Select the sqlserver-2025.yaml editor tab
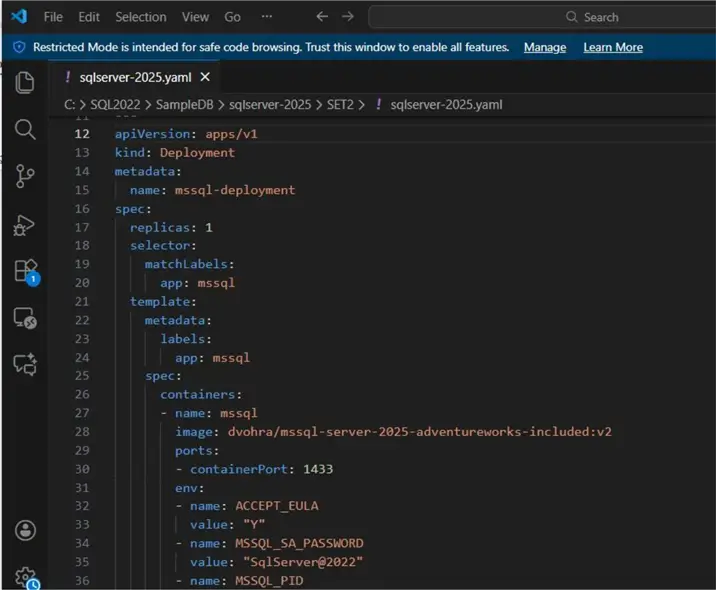Screen dimensions: 716x590 135,78
